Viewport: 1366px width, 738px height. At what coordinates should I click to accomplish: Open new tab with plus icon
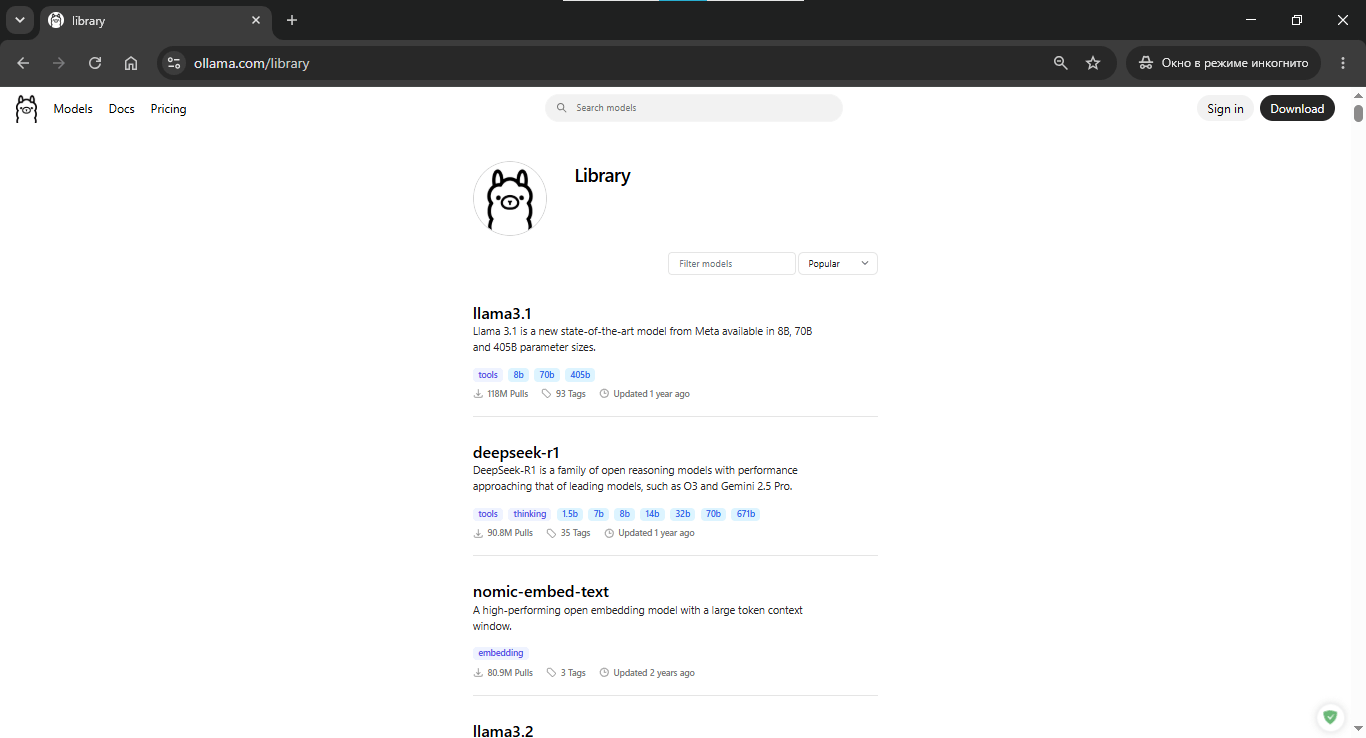click(x=292, y=20)
